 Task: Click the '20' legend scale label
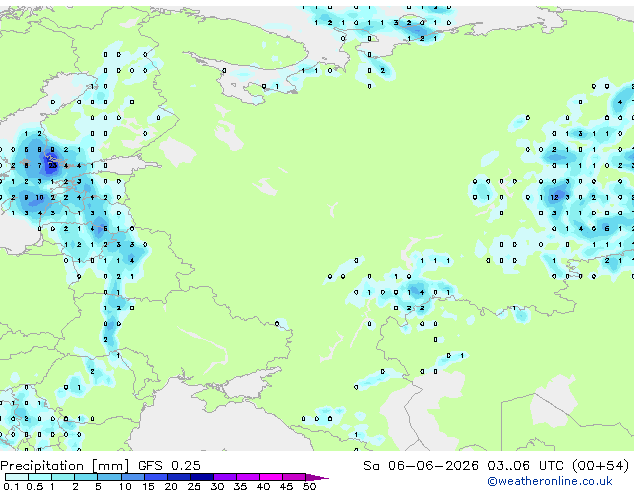[171, 486]
